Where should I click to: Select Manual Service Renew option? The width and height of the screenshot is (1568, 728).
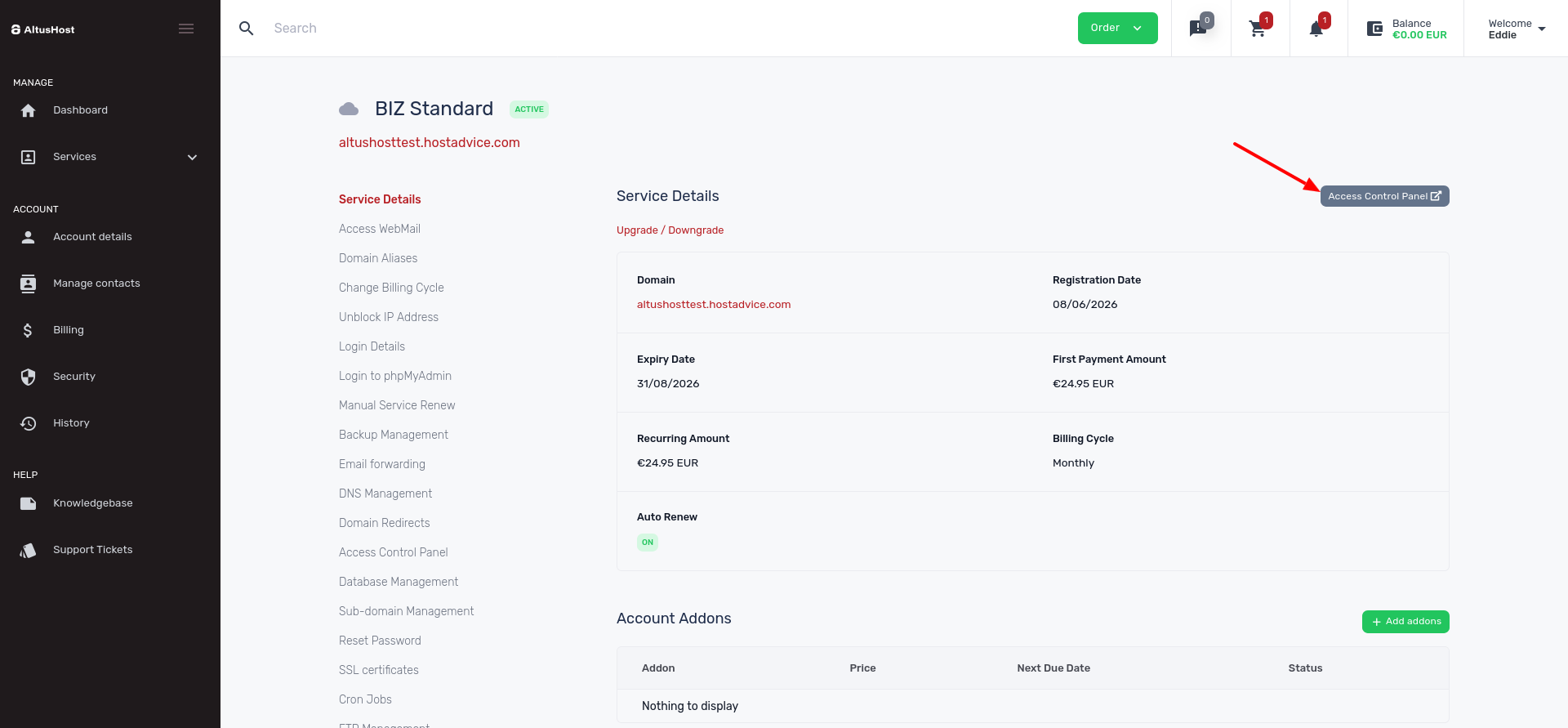(397, 405)
